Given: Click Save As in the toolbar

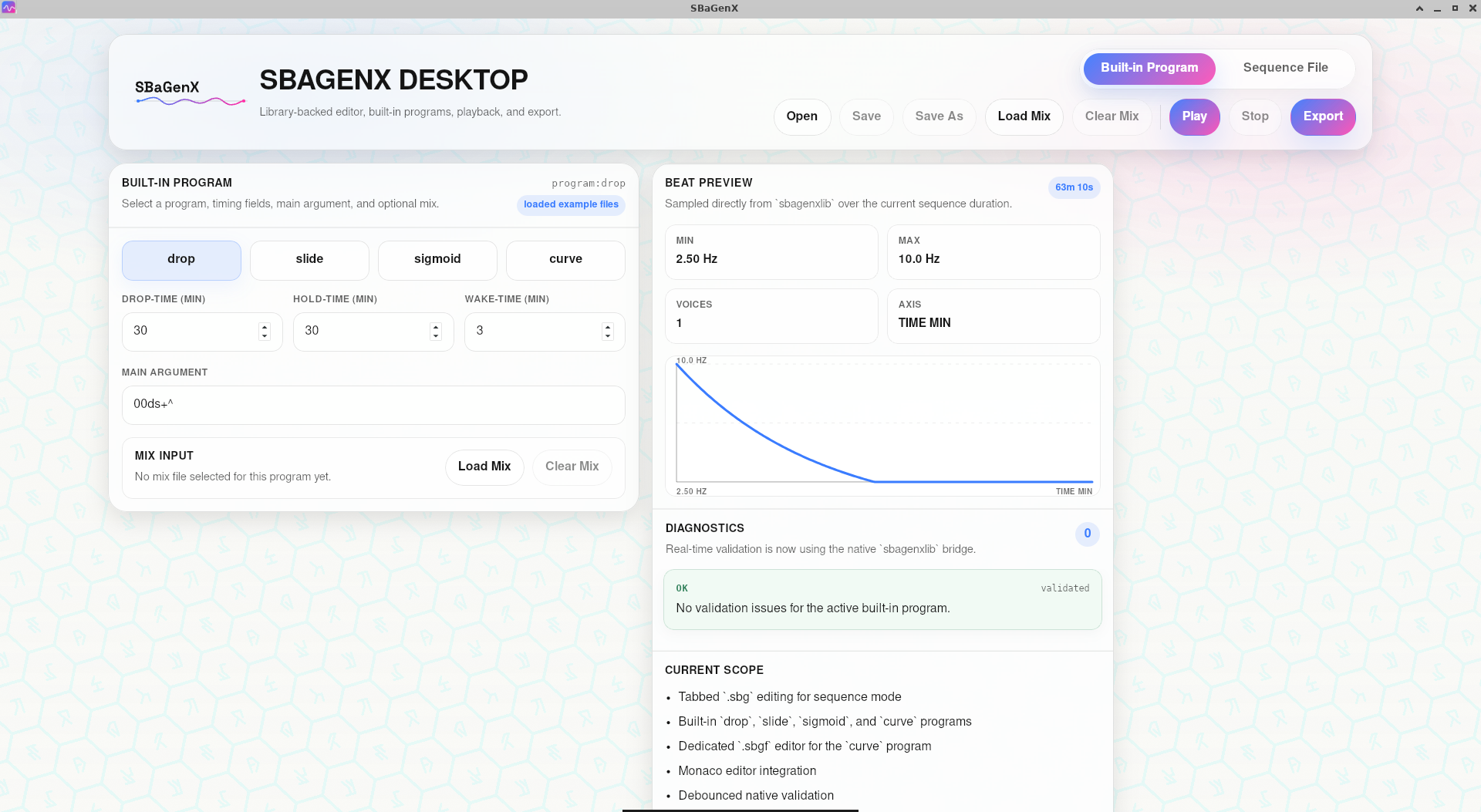Looking at the screenshot, I should 939,116.
